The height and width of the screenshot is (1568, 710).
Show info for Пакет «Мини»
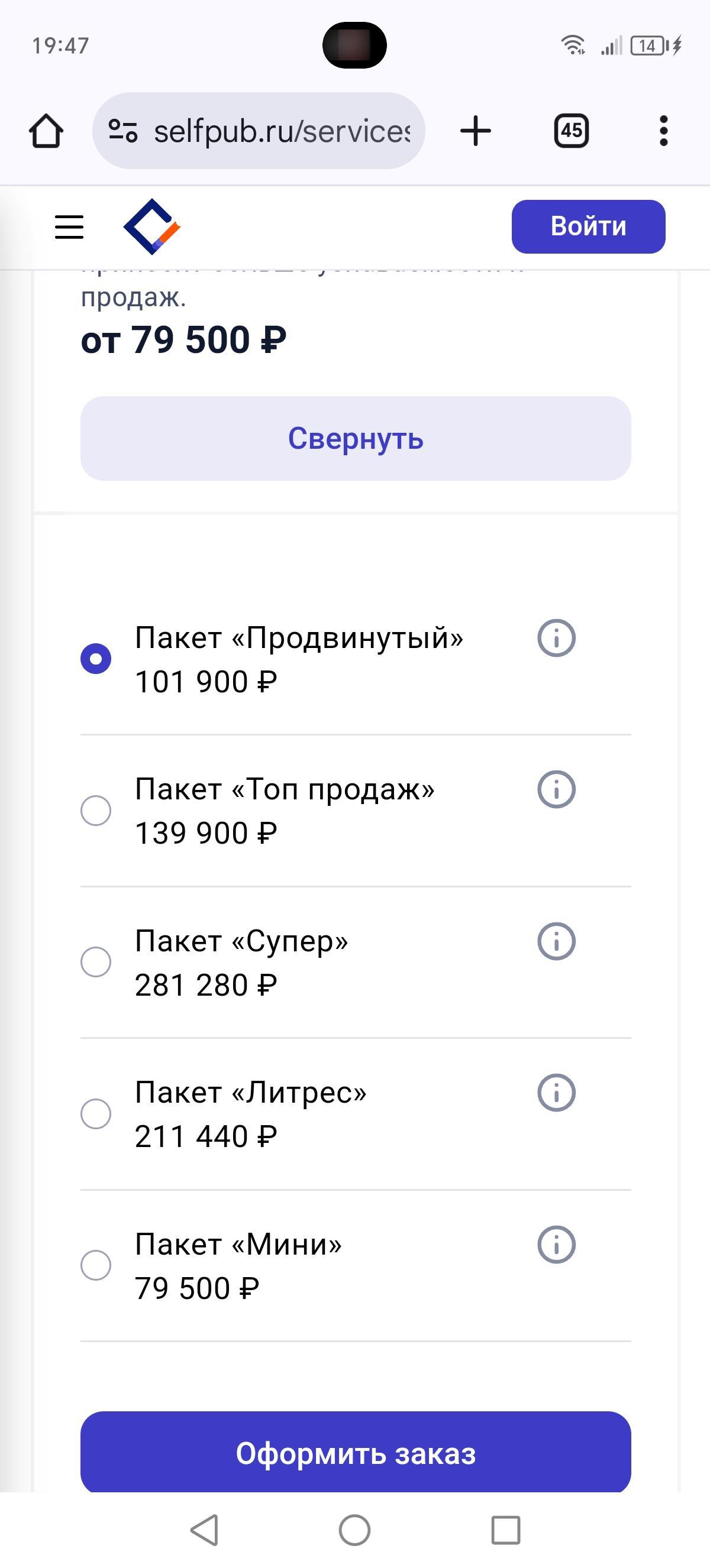[x=556, y=1244]
